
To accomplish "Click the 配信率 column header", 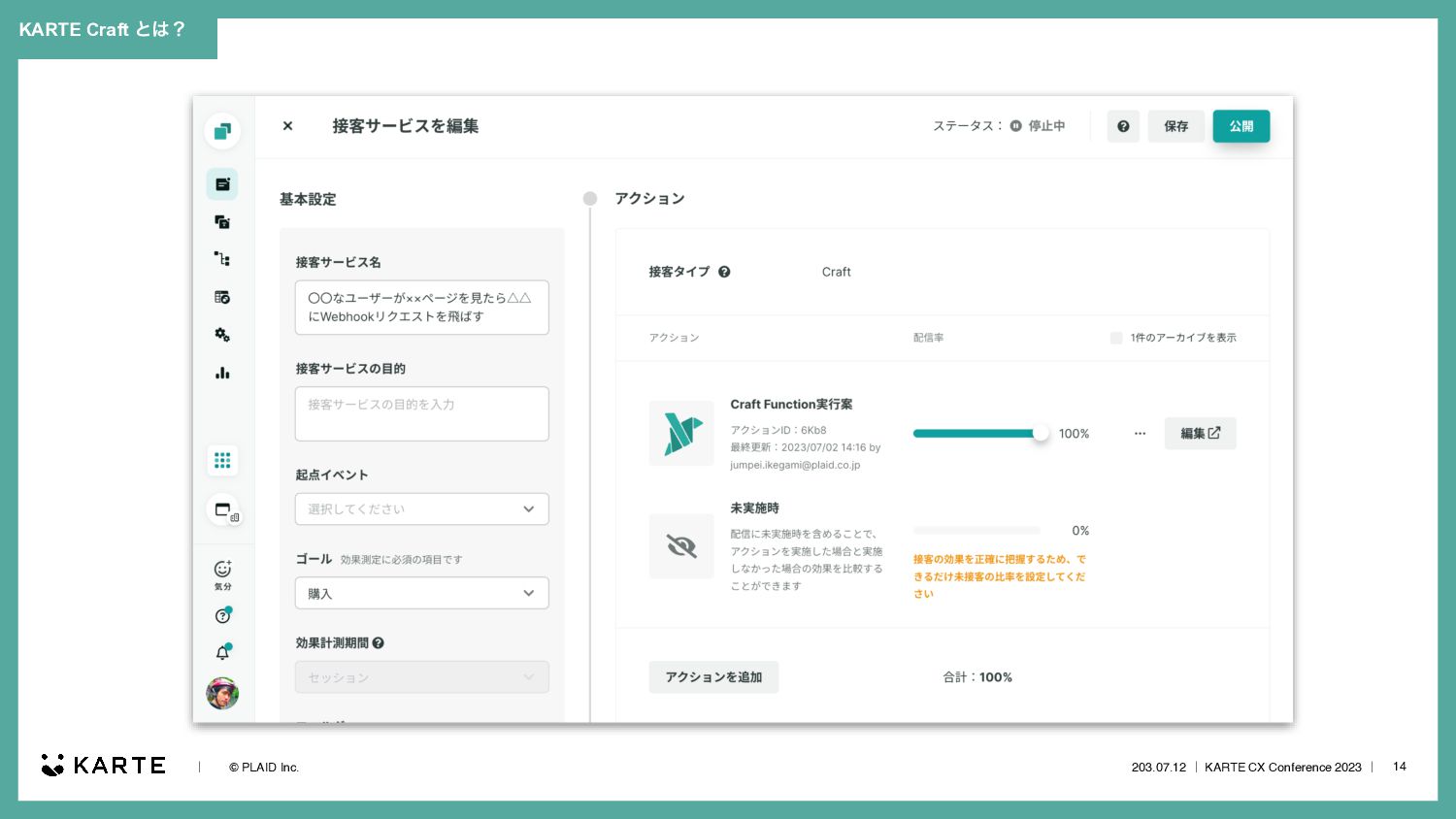I will [929, 338].
